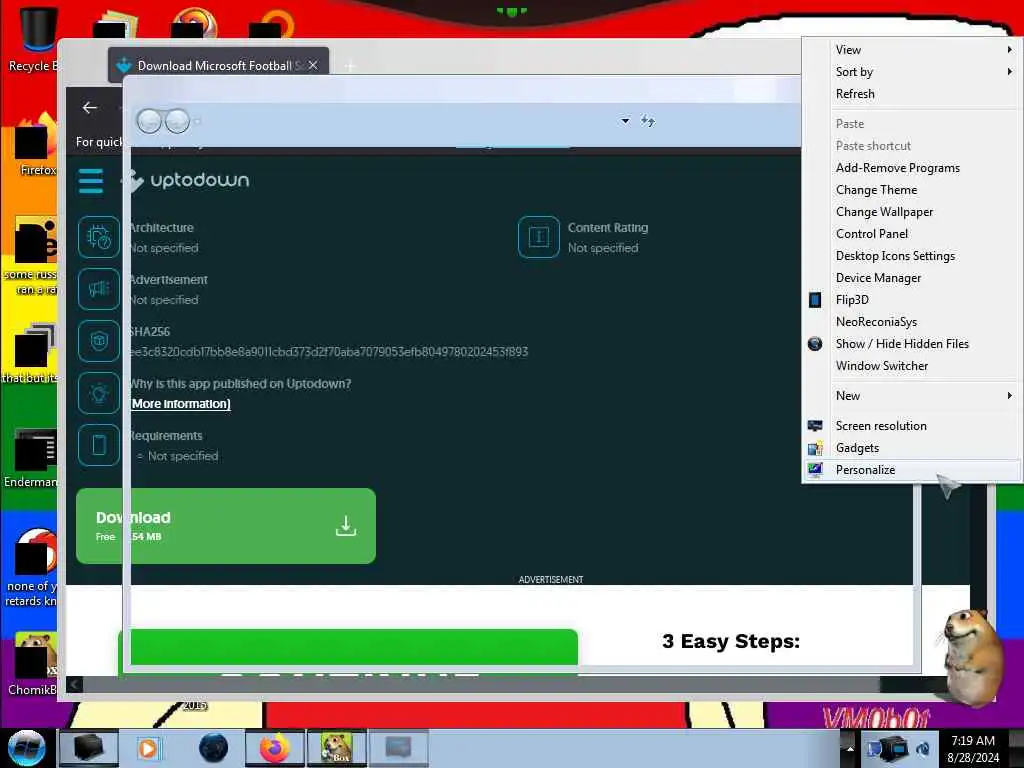
Task: Click the Screen resolution monitor icon
Action: [x=815, y=426]
